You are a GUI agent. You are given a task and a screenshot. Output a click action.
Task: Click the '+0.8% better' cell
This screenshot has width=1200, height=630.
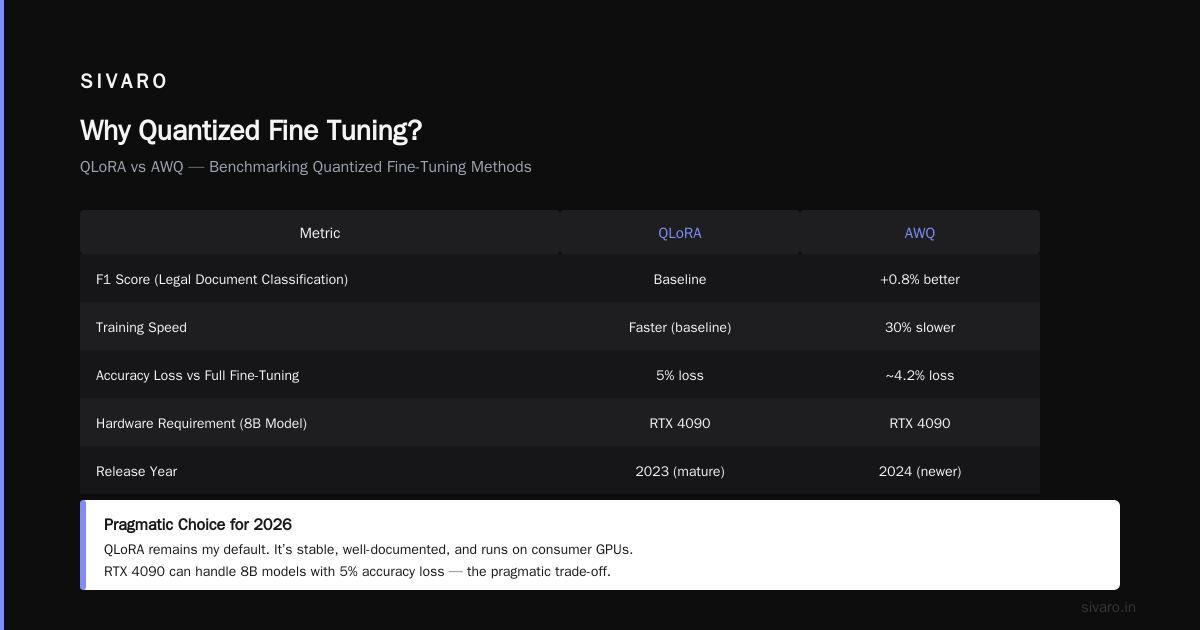(920, 280)
